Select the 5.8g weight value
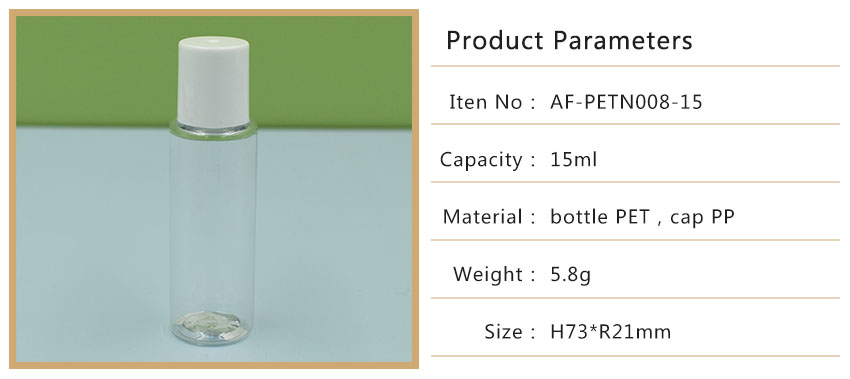 [570, 275]
